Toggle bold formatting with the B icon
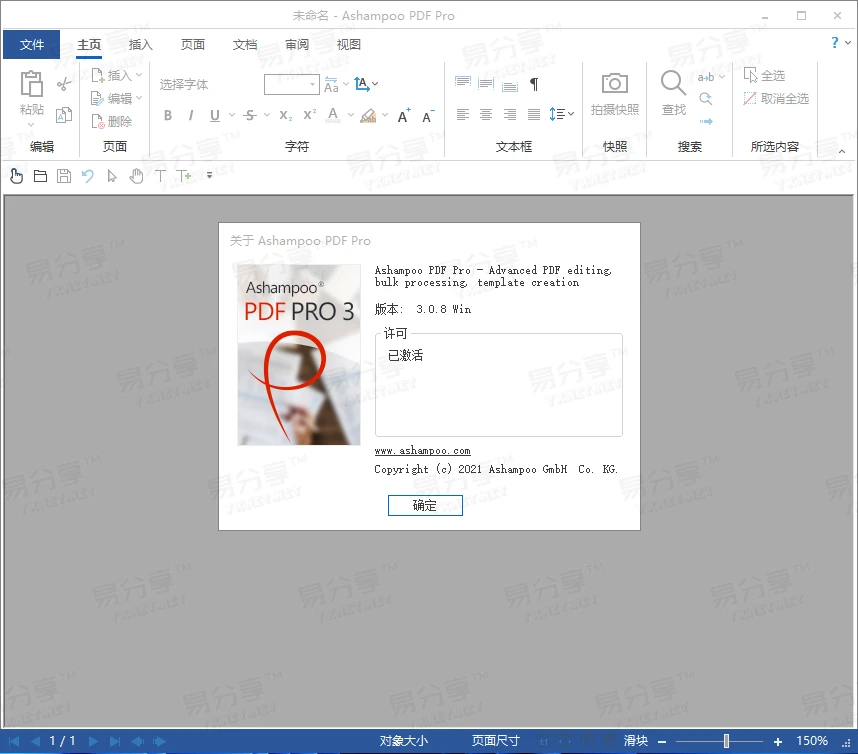This screenshot has width=858, height=754. click(168, 115)
